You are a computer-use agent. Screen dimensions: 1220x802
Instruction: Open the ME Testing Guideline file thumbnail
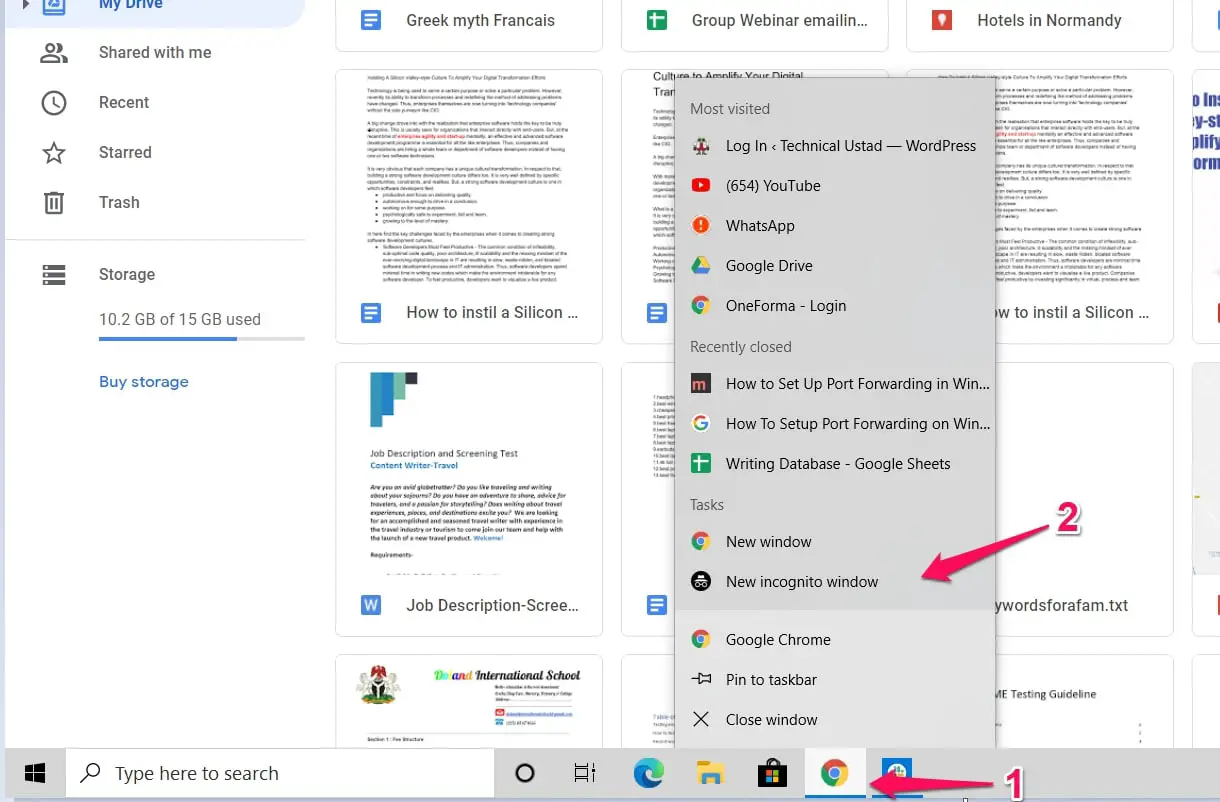(x=1084, y=702)
